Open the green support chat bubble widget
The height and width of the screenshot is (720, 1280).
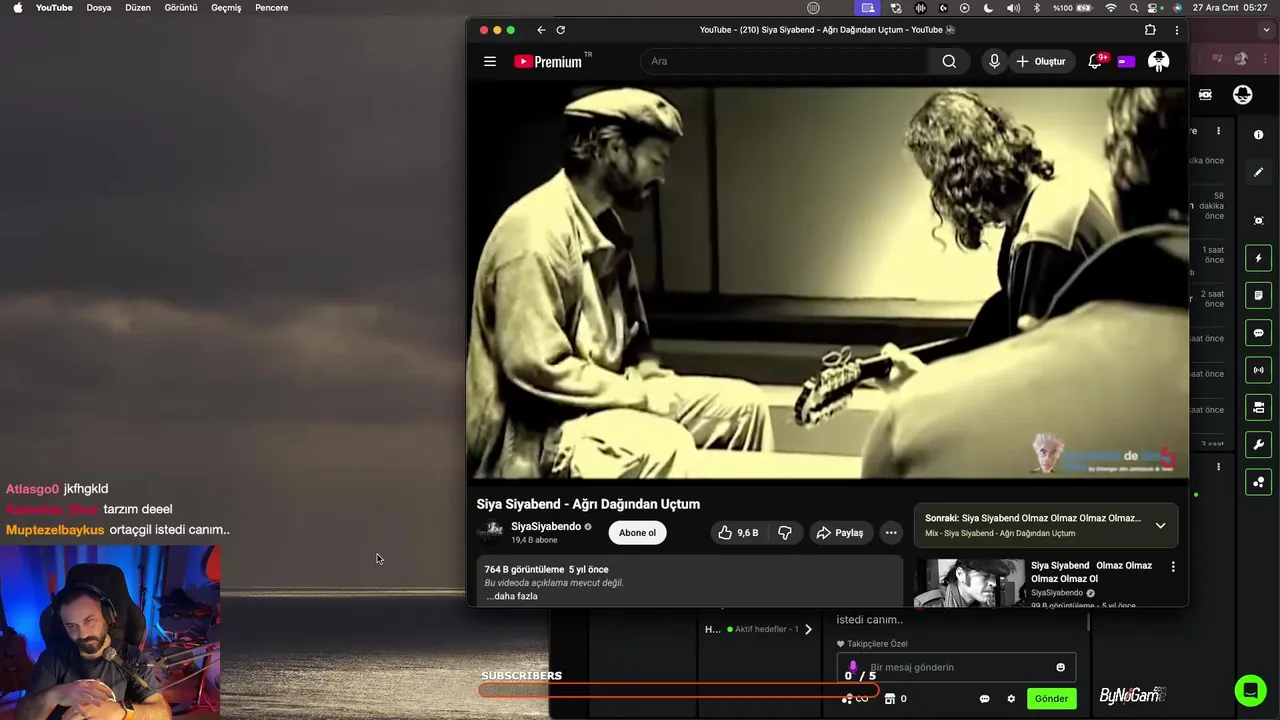[x=1250, y=690]
